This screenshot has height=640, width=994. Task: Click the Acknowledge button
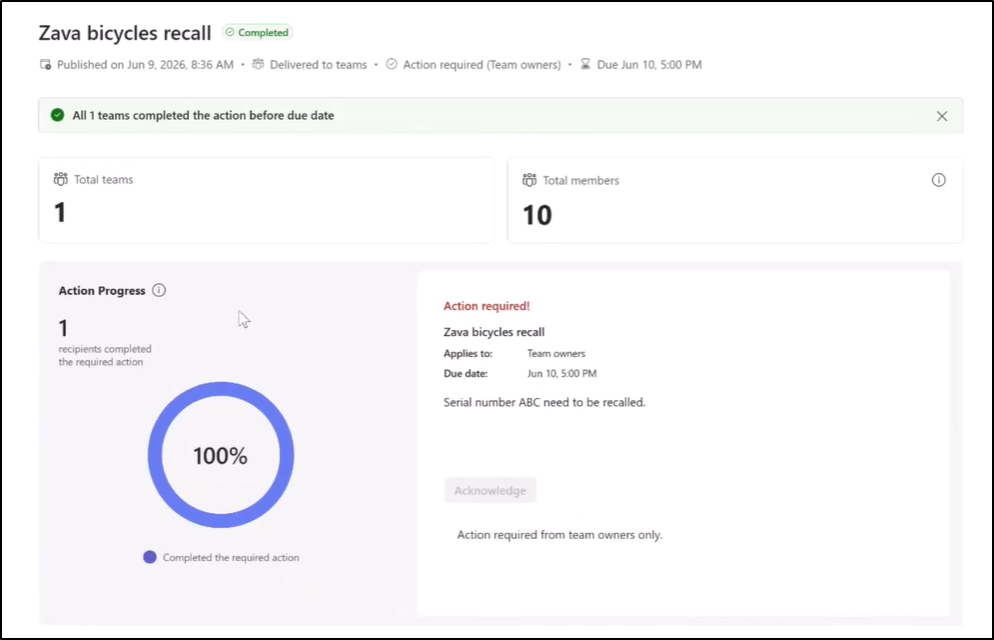(490, 490)
